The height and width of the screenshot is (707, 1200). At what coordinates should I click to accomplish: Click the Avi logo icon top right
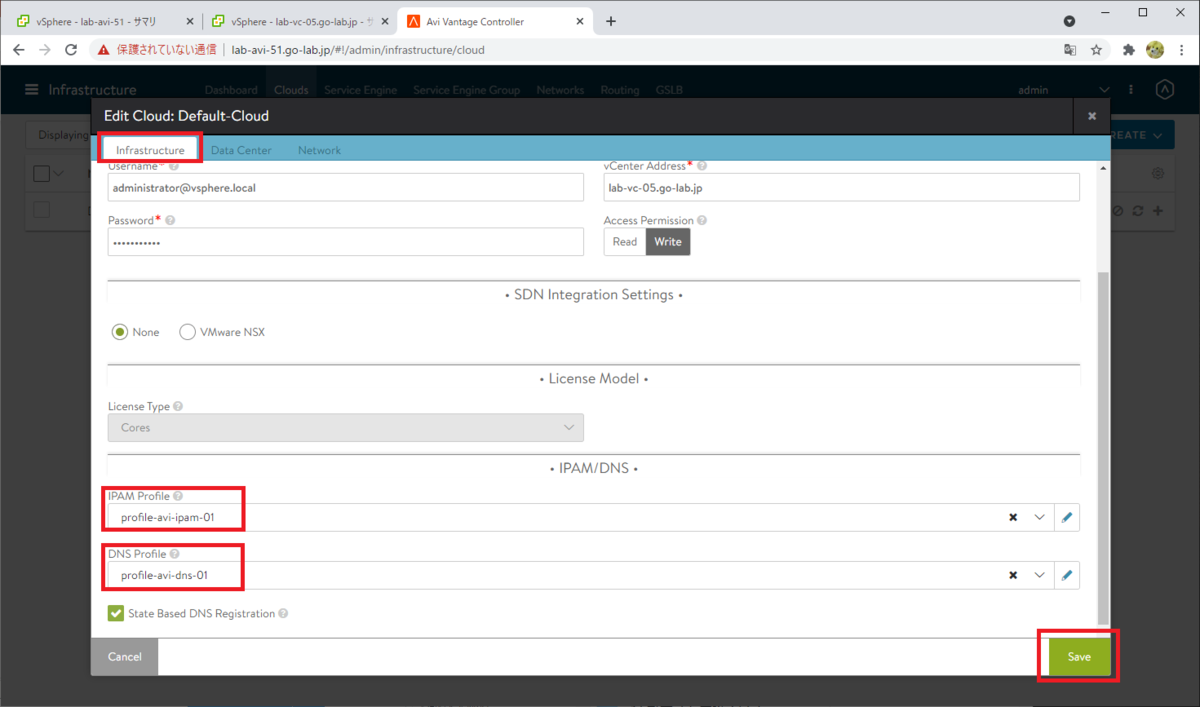1164,90
